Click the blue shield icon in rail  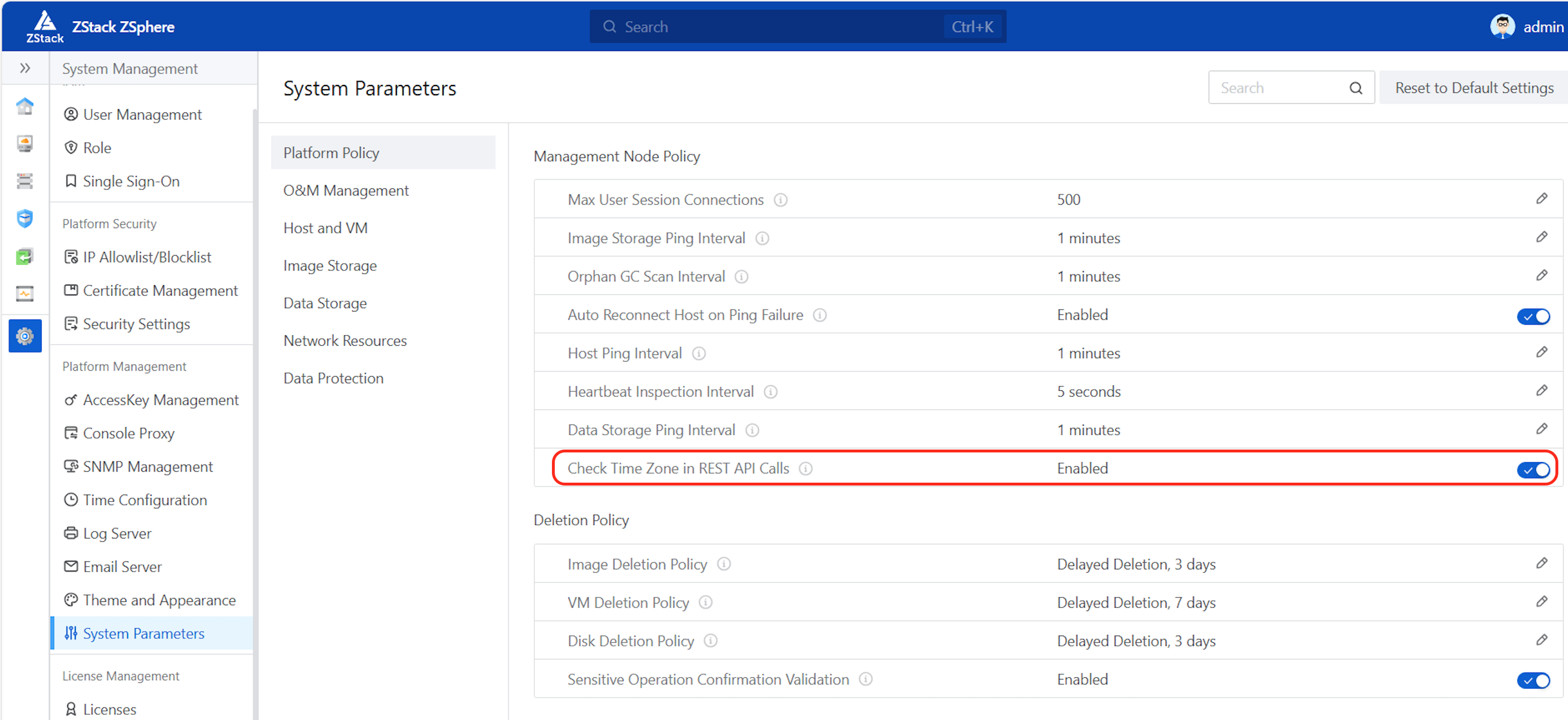[x=25, y=218]
